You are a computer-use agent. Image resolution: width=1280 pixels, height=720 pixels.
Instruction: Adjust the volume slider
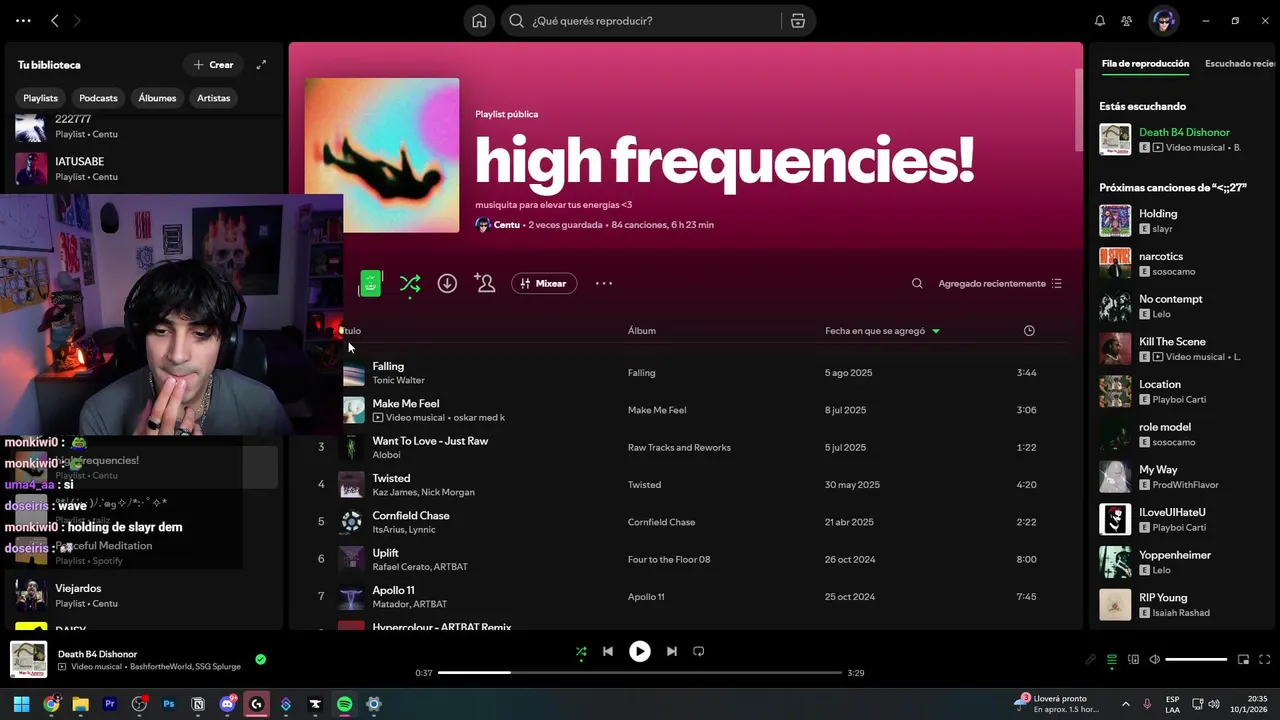pos(1196,659)
